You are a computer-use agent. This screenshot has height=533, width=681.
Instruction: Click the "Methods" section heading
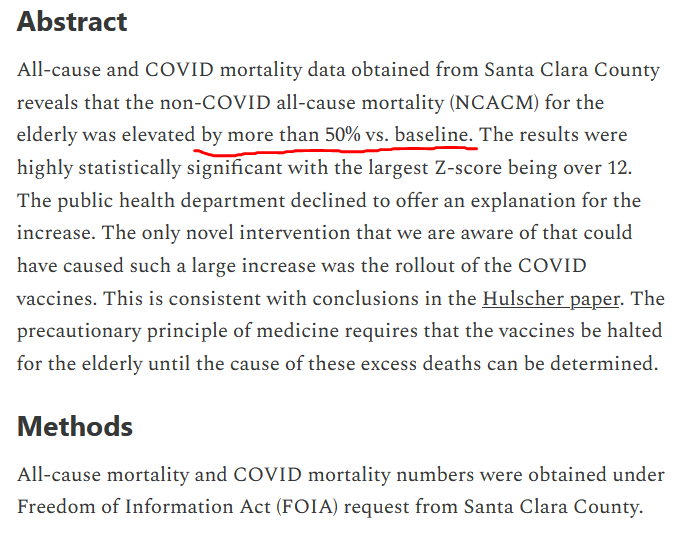pos(75,426)
